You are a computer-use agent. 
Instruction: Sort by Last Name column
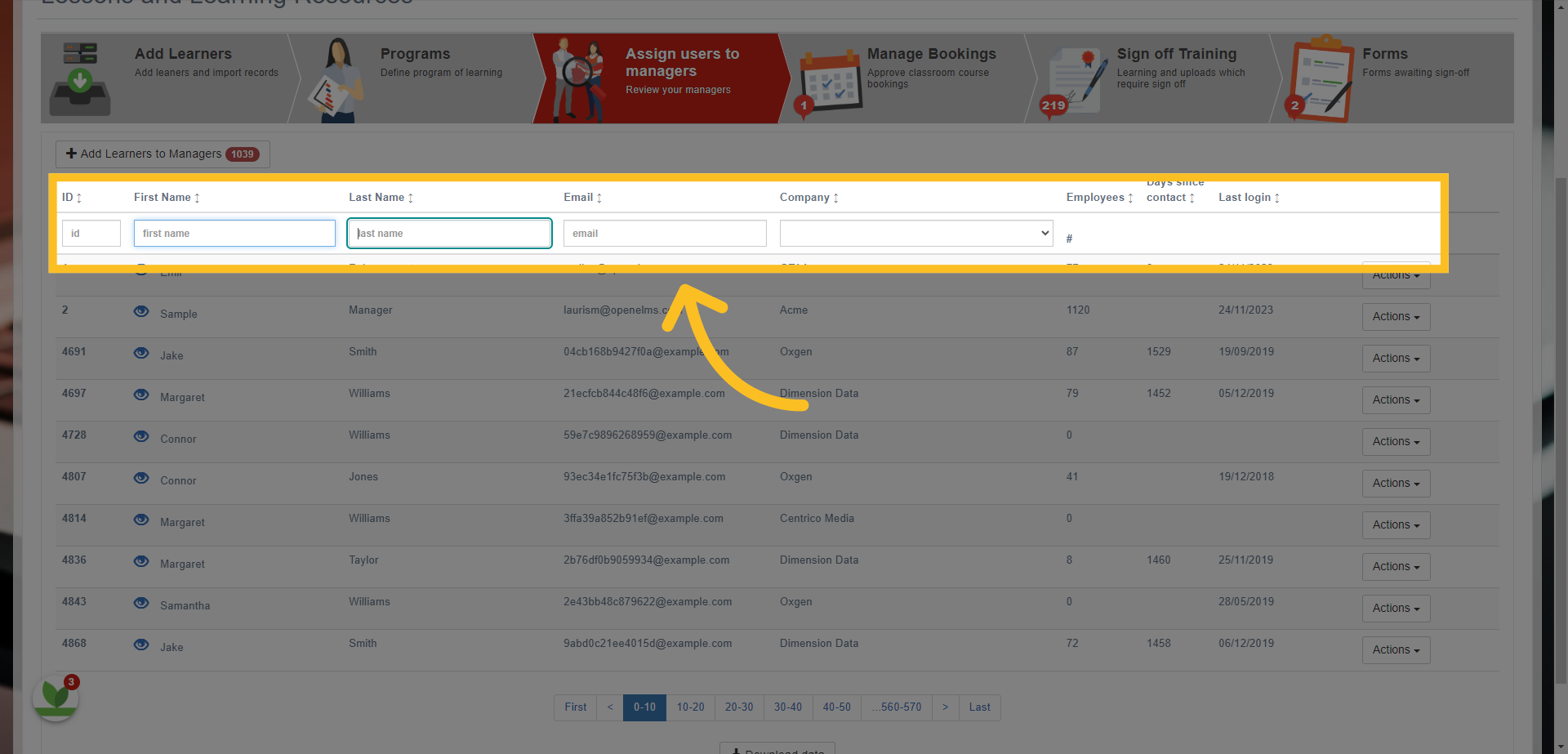(x=381, y=198)
